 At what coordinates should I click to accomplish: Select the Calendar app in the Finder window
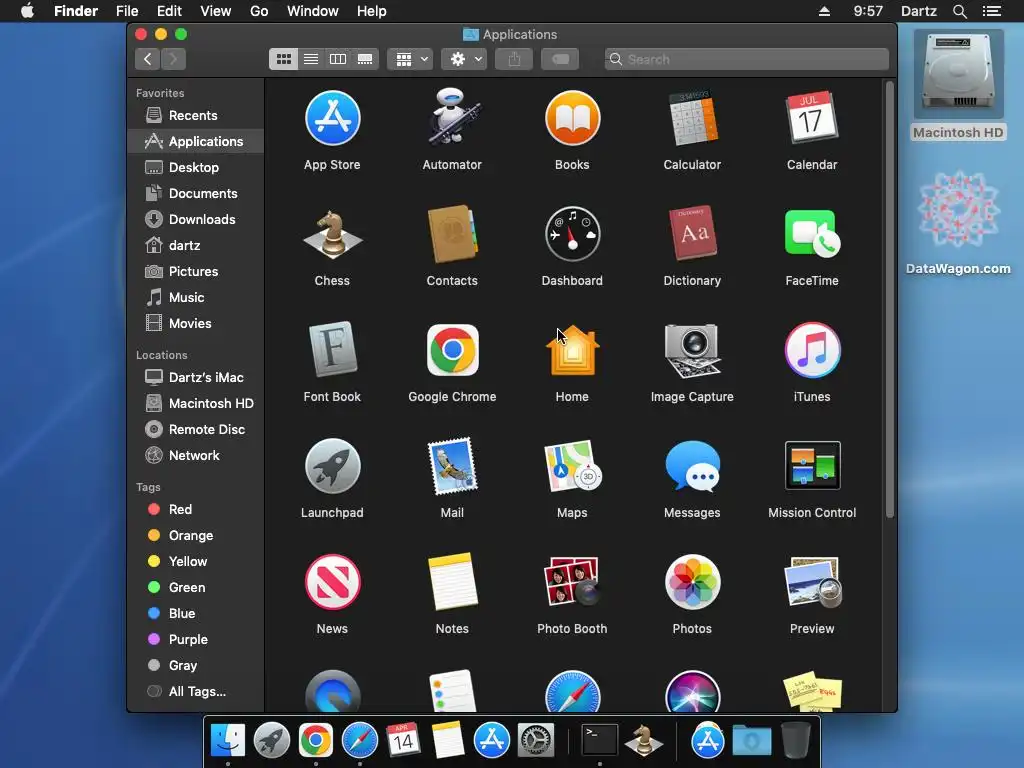click(812, 118)
